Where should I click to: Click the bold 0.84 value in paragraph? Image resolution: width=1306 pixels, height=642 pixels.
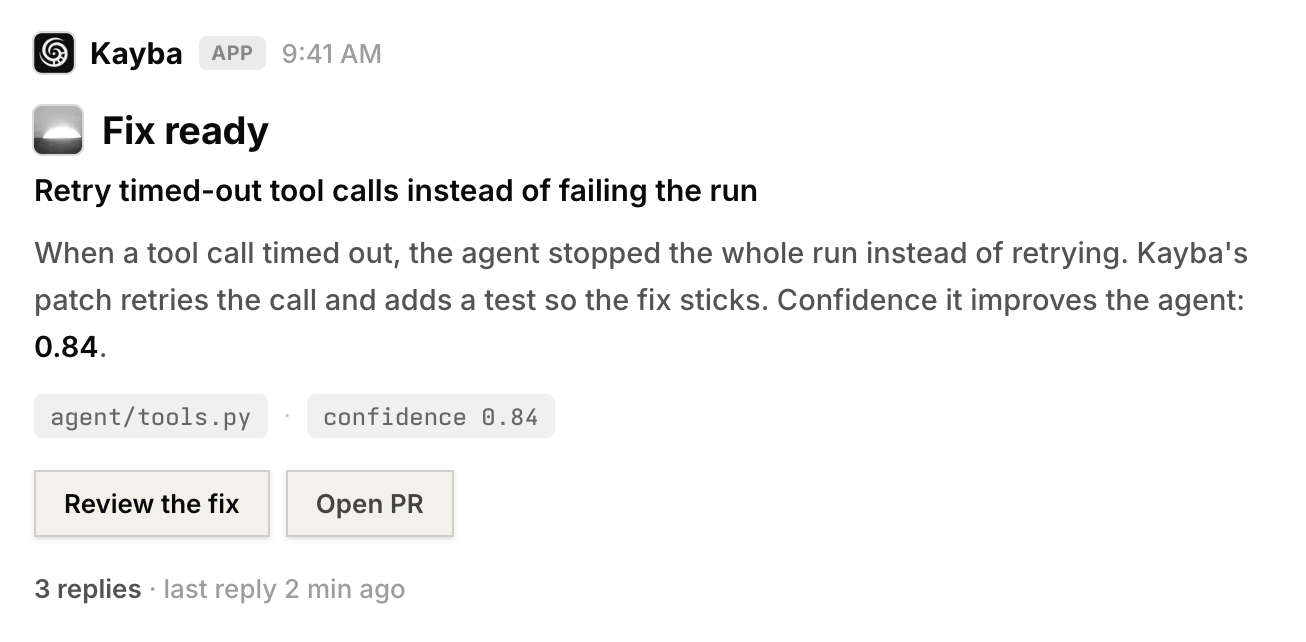point(66,347)
